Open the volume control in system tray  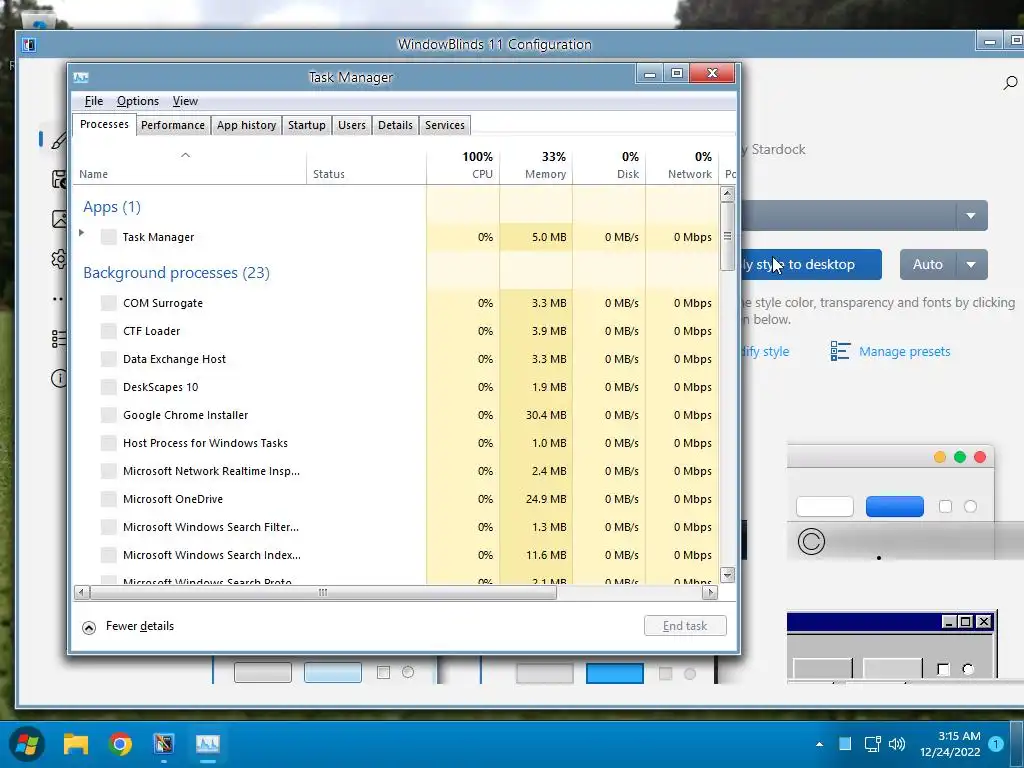click(897, 744)
